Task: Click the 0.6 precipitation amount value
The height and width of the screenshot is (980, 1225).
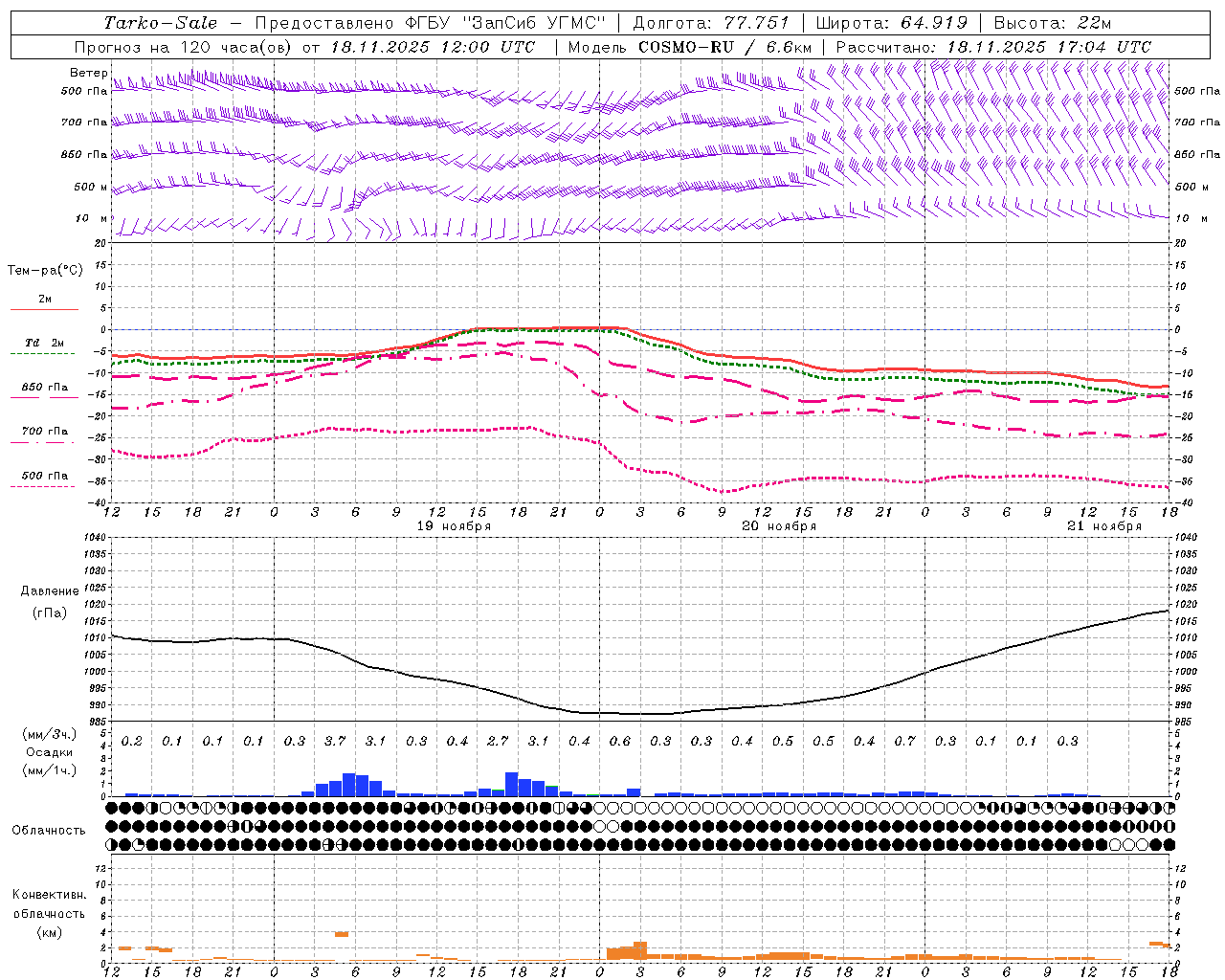Action: pos(620,742)
